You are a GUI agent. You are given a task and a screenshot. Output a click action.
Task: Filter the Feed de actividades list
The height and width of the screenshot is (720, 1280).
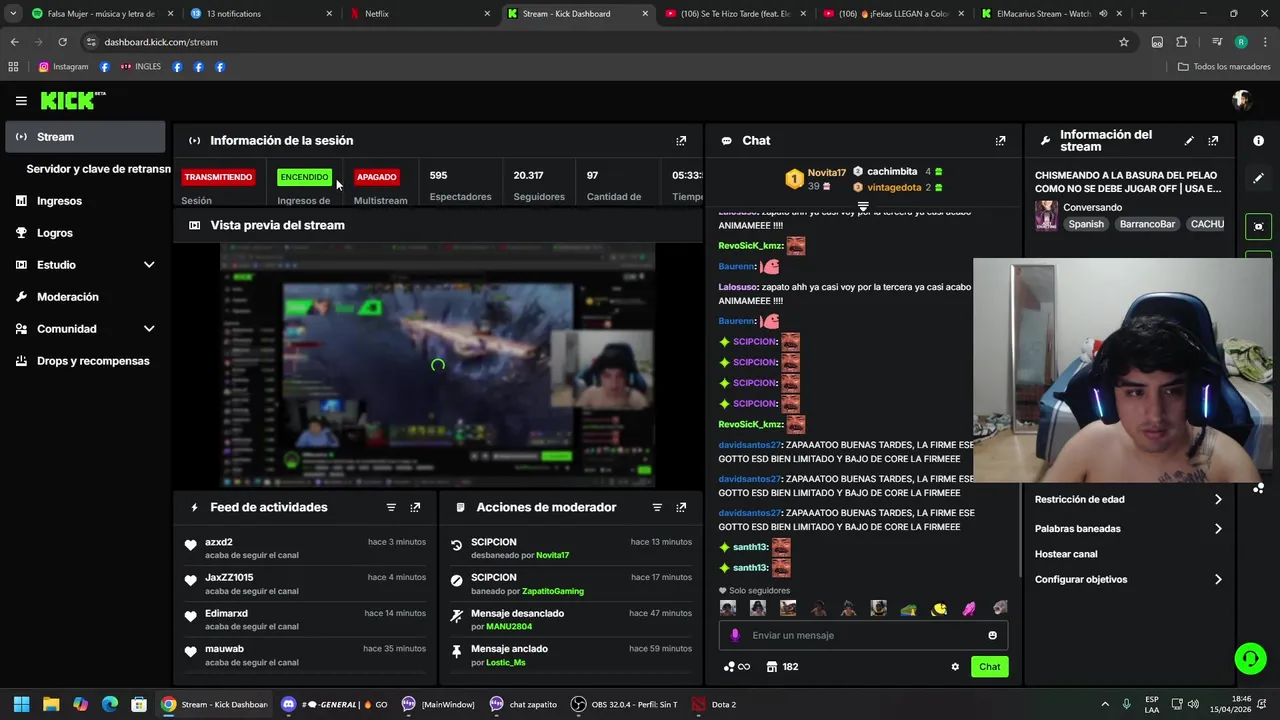391,507
